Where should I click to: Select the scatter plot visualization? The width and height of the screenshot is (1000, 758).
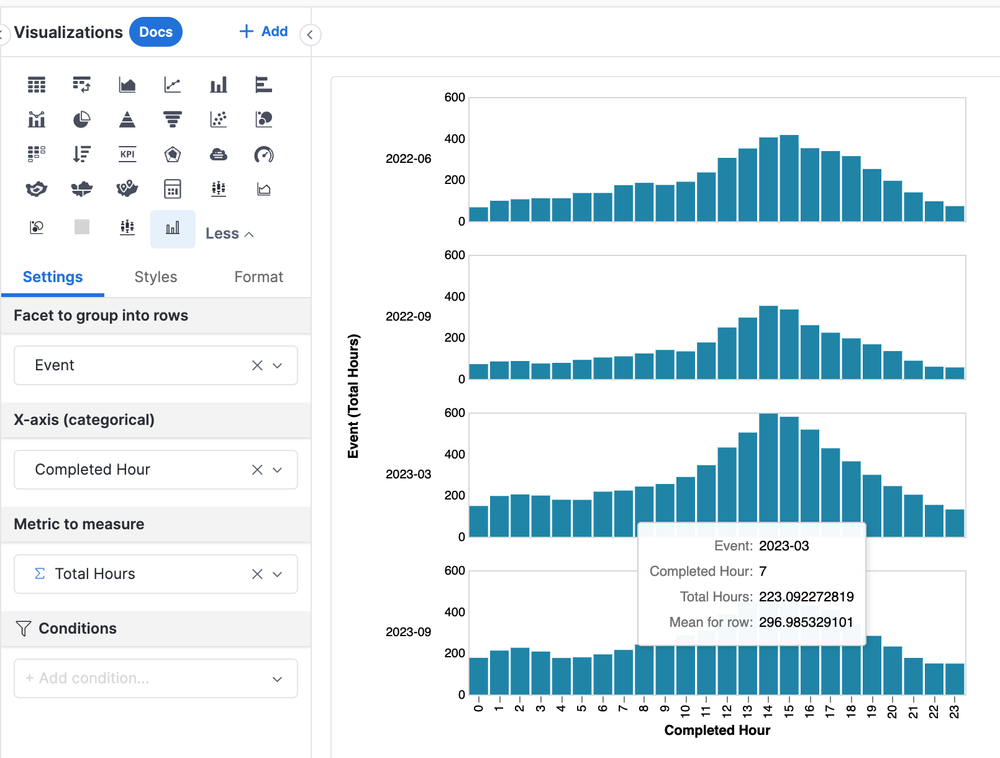(x=218, y=119)
